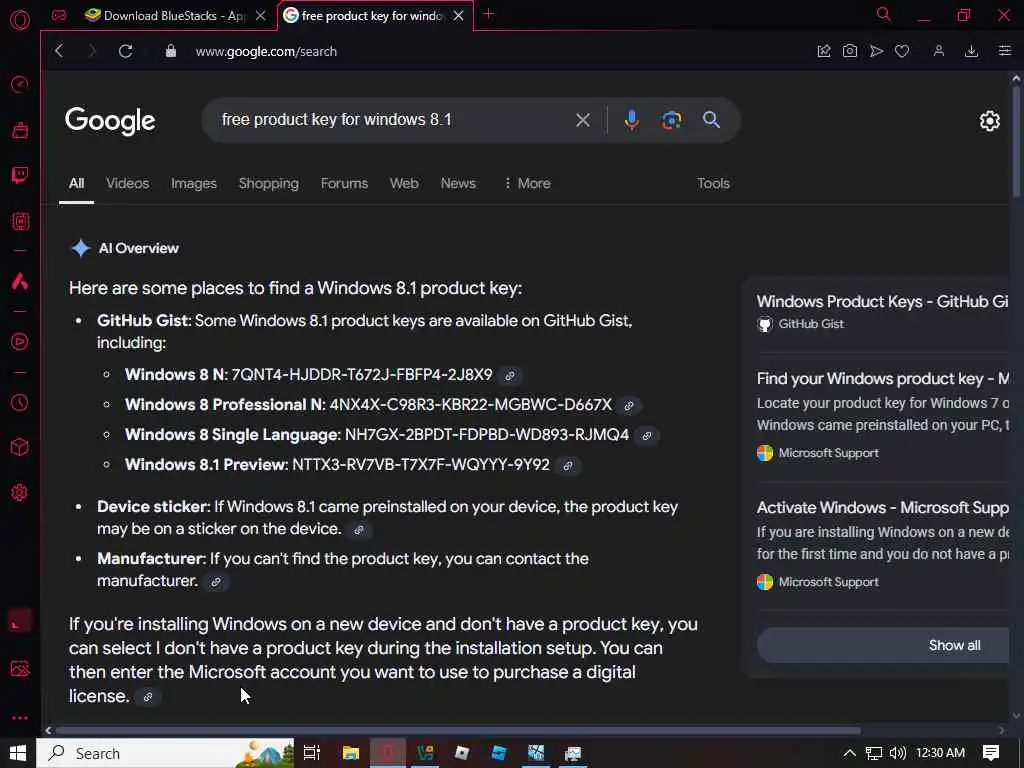Search tabs with magnifier icon in title bar
Viewport: 1024px width, 768px height.
coord(883,14)
